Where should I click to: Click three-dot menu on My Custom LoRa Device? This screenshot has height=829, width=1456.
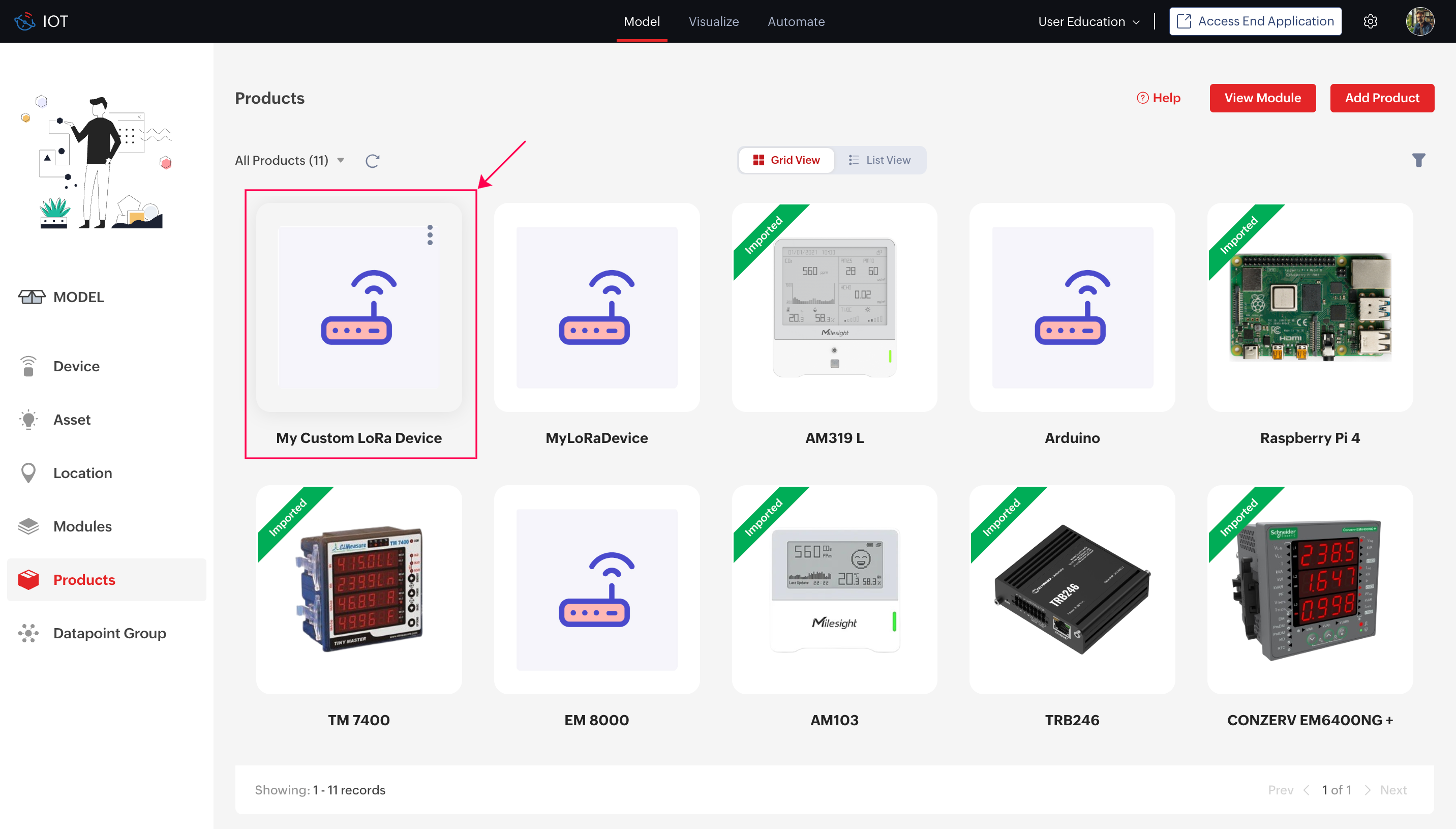pyautogui.click(x=430, y=235)
